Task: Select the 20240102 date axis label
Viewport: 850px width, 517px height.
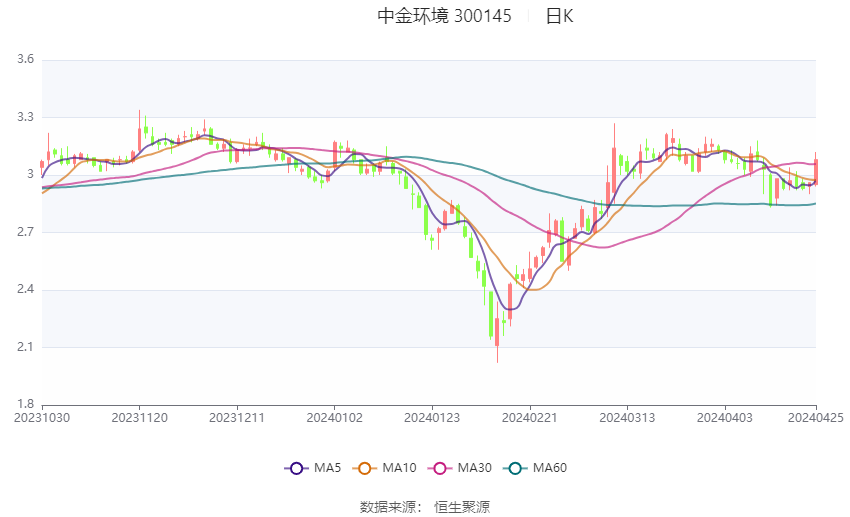Action: (334, 418)
